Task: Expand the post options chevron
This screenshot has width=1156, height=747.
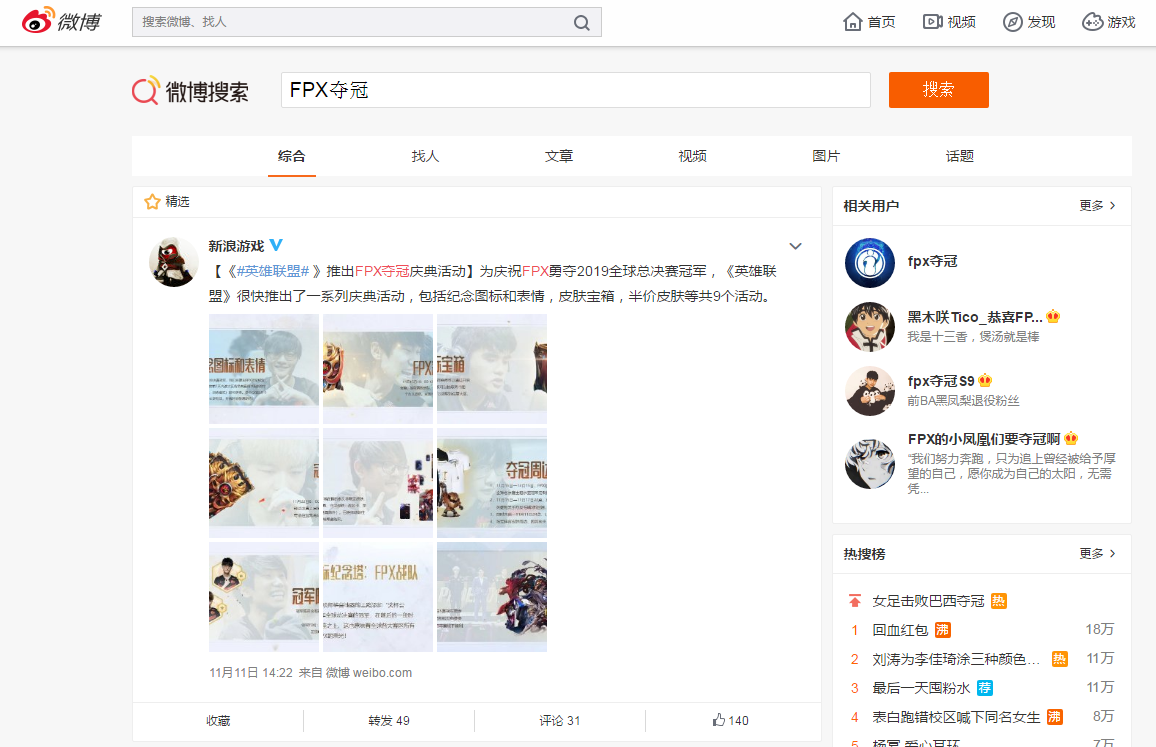Action: coord(795,246)
